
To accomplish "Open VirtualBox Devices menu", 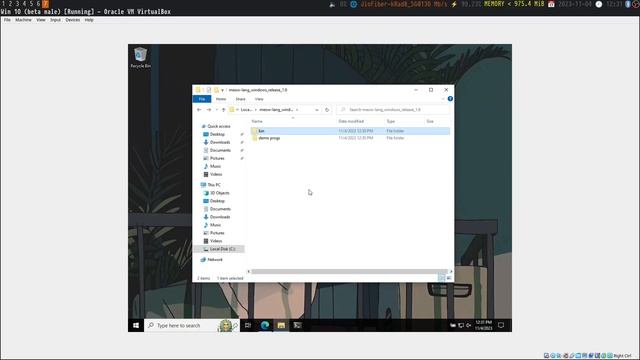I will click(73, 20).
